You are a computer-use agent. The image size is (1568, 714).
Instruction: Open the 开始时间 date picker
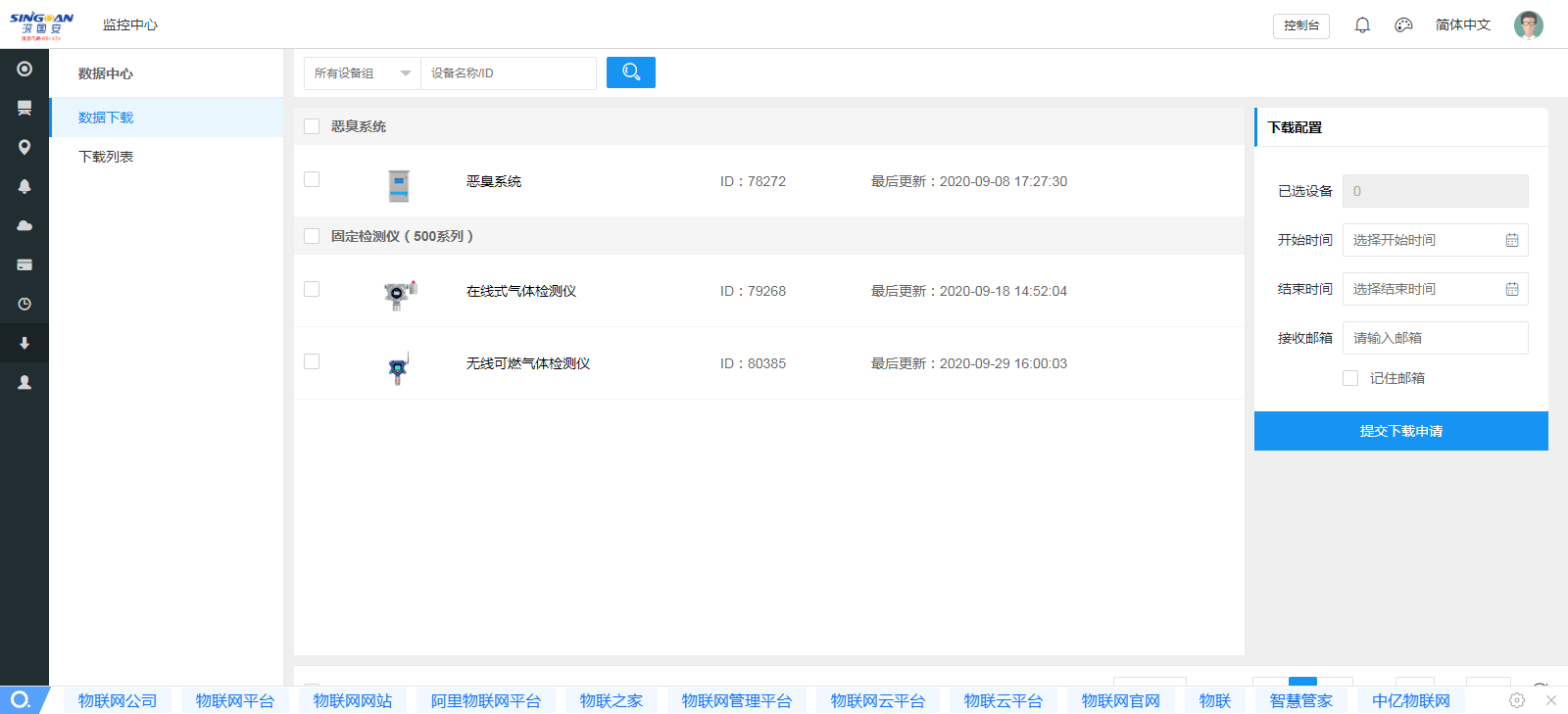point(1435,240)
